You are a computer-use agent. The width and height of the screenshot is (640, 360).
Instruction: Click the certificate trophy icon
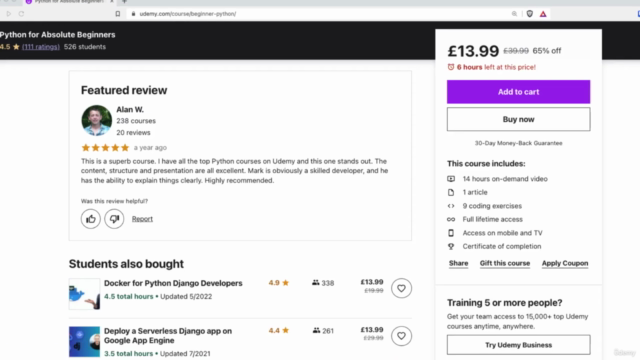point(451,246)
